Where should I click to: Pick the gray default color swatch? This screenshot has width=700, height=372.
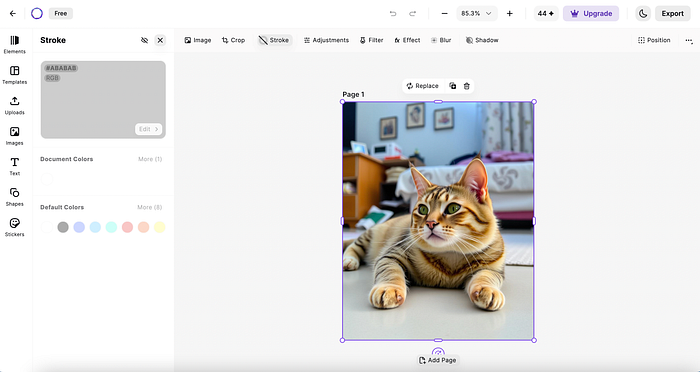(x=63, y=227)
